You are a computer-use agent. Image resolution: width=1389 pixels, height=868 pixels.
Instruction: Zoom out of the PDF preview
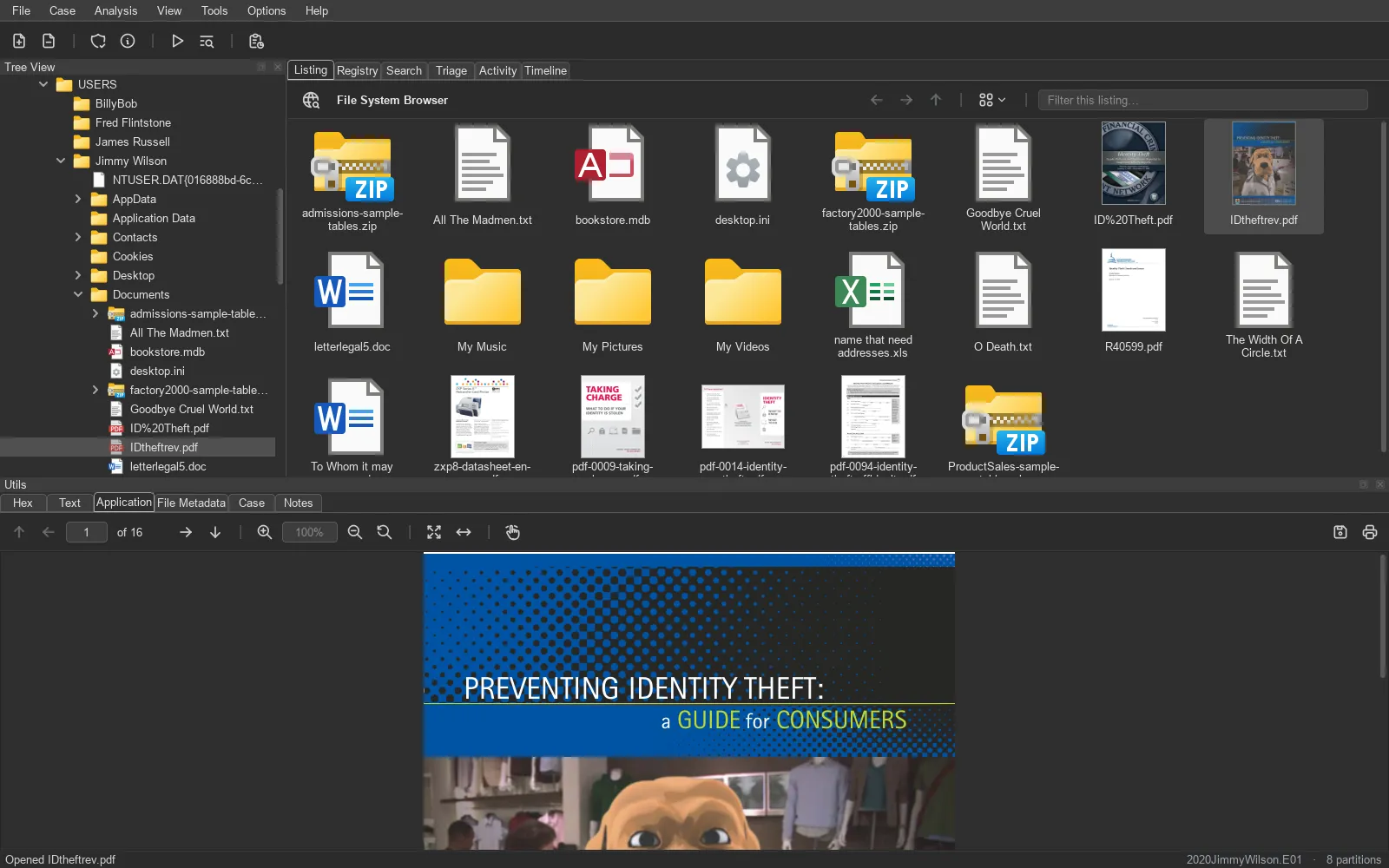(x=355, y=532)
